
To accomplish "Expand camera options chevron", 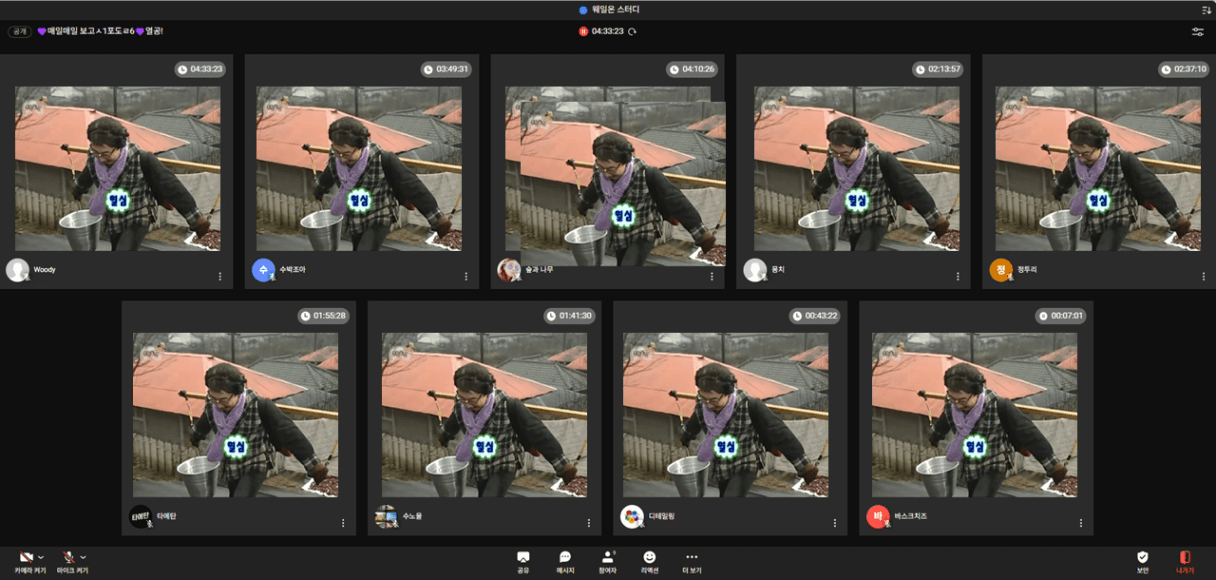I will pos(41,557).
